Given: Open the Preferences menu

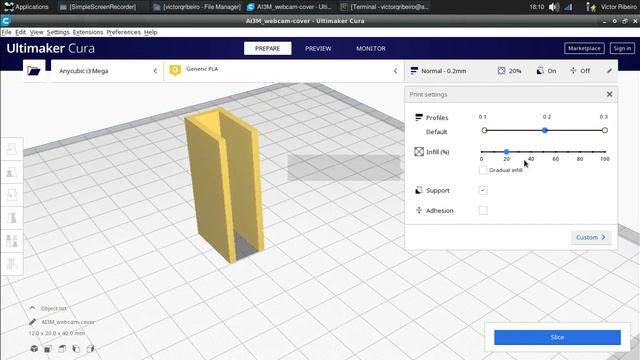Looking at the screenshot, I should click(123, 32).
